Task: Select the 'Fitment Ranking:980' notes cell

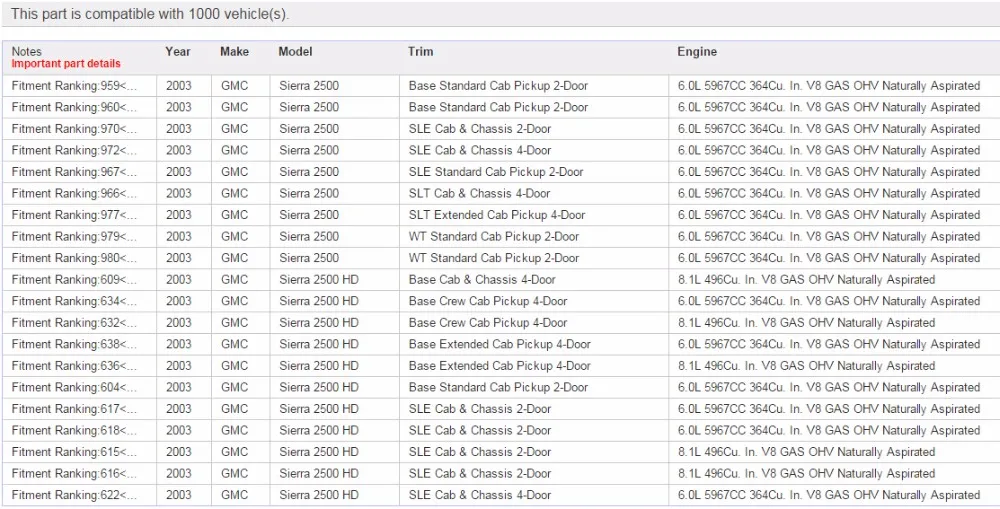Action: tap(80, 258)
